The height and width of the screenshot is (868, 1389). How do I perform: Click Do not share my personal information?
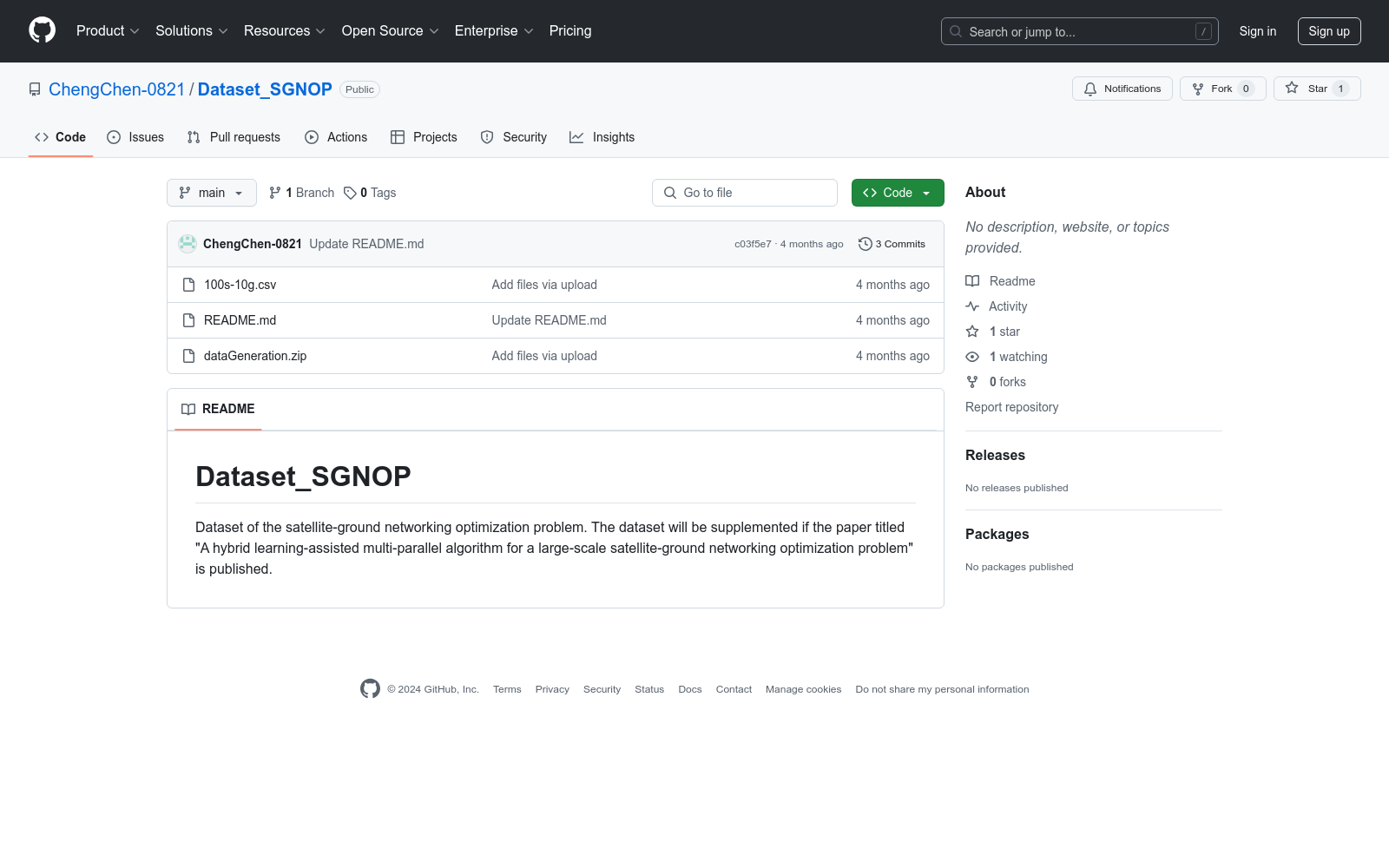tap(942, 689)
